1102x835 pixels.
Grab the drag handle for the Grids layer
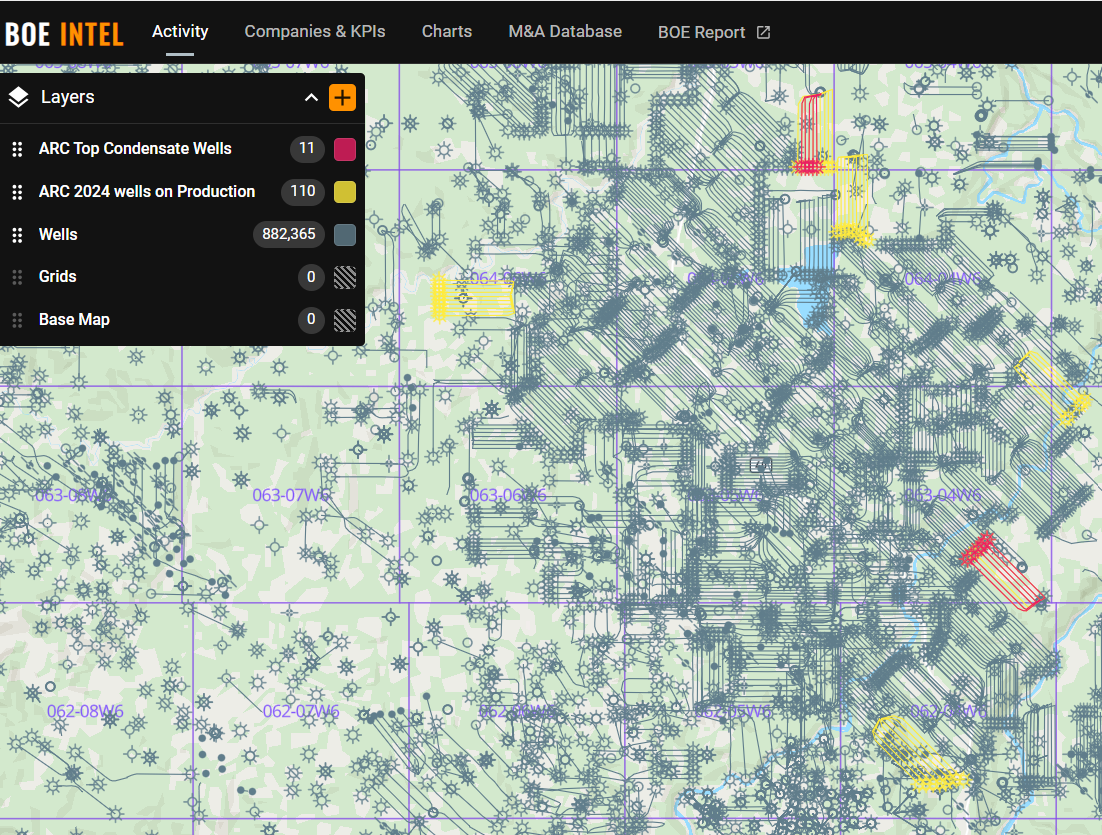coord(18,277)
